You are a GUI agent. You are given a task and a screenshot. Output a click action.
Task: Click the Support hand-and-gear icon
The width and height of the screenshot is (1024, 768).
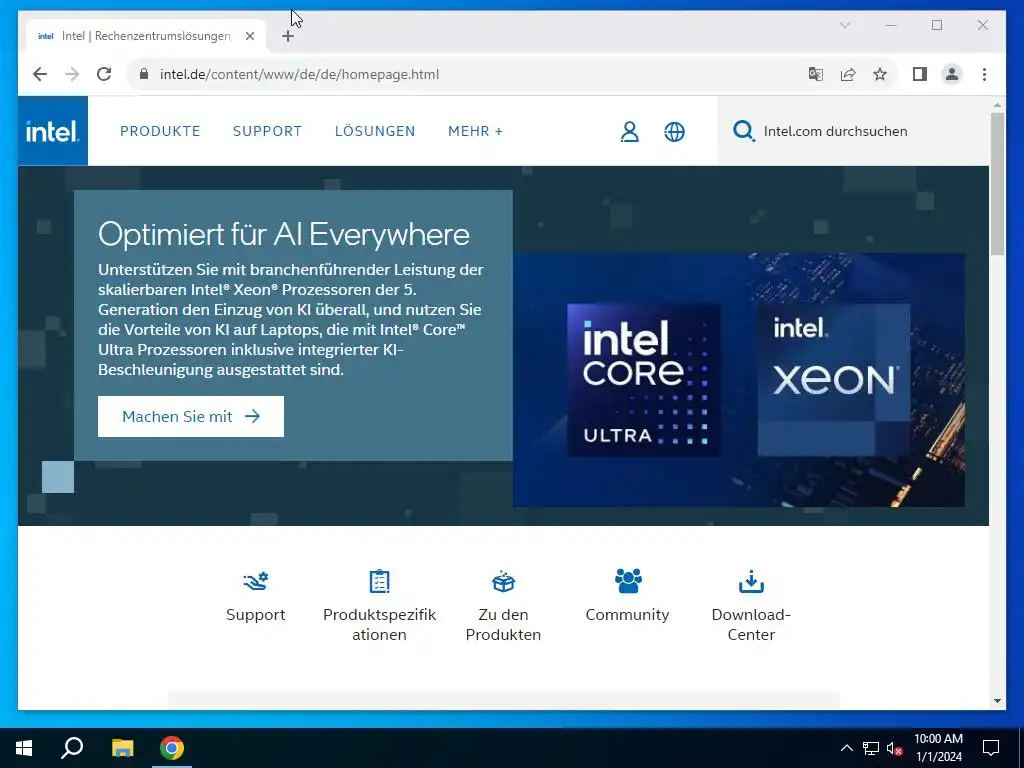point(255,581)
